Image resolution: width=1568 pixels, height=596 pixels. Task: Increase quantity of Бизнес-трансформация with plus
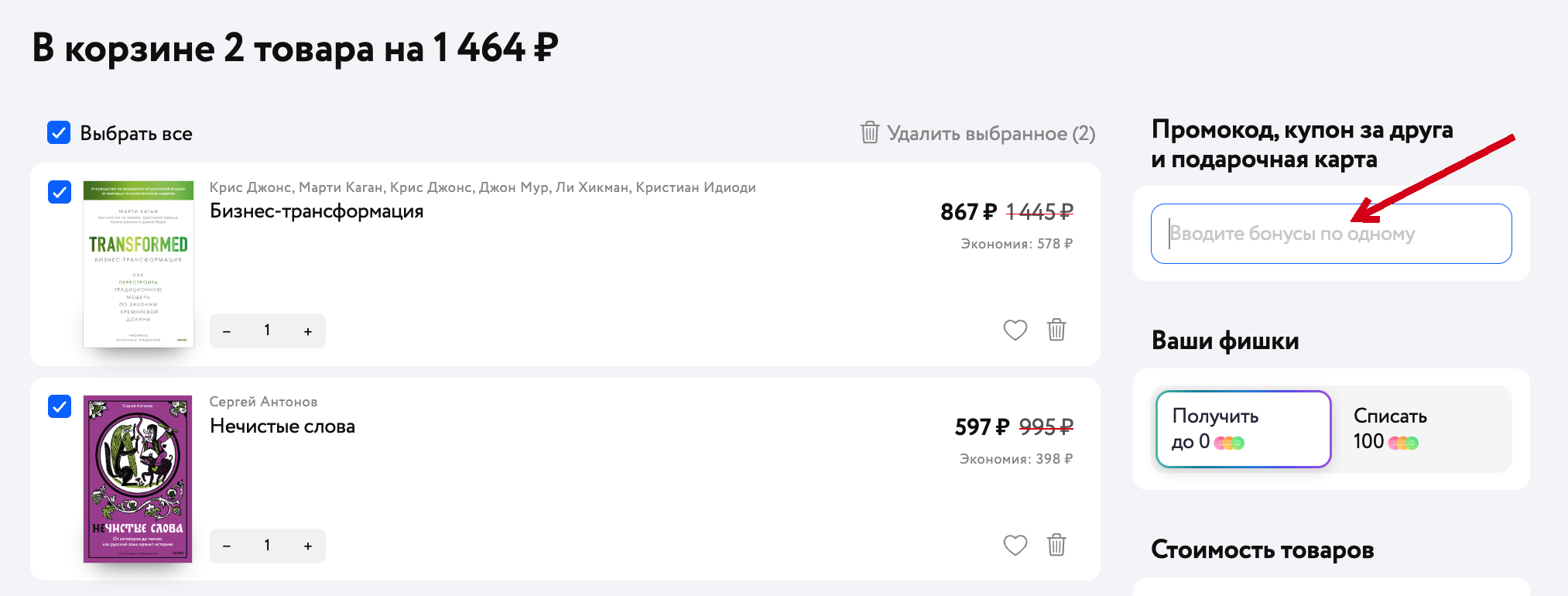point(308,331)
